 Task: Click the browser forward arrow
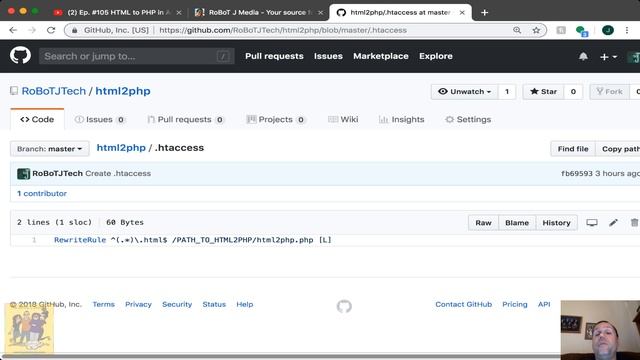[32, 30]
